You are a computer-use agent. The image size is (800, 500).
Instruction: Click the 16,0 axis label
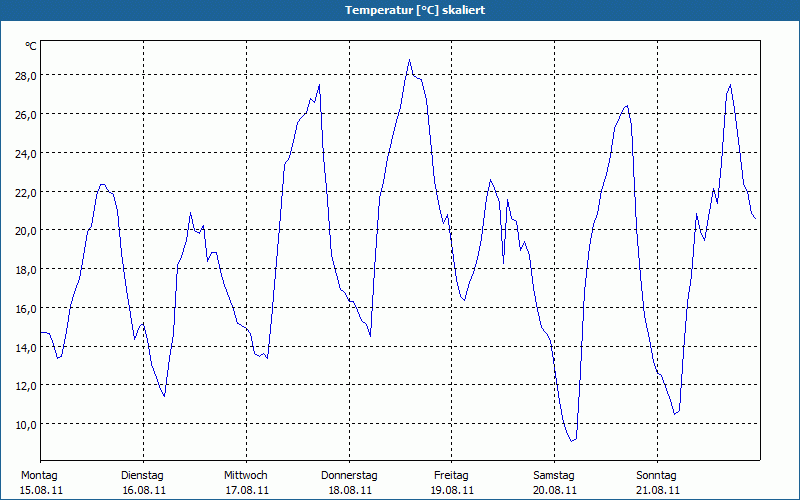pyautogui.click(x=25, y=309)
